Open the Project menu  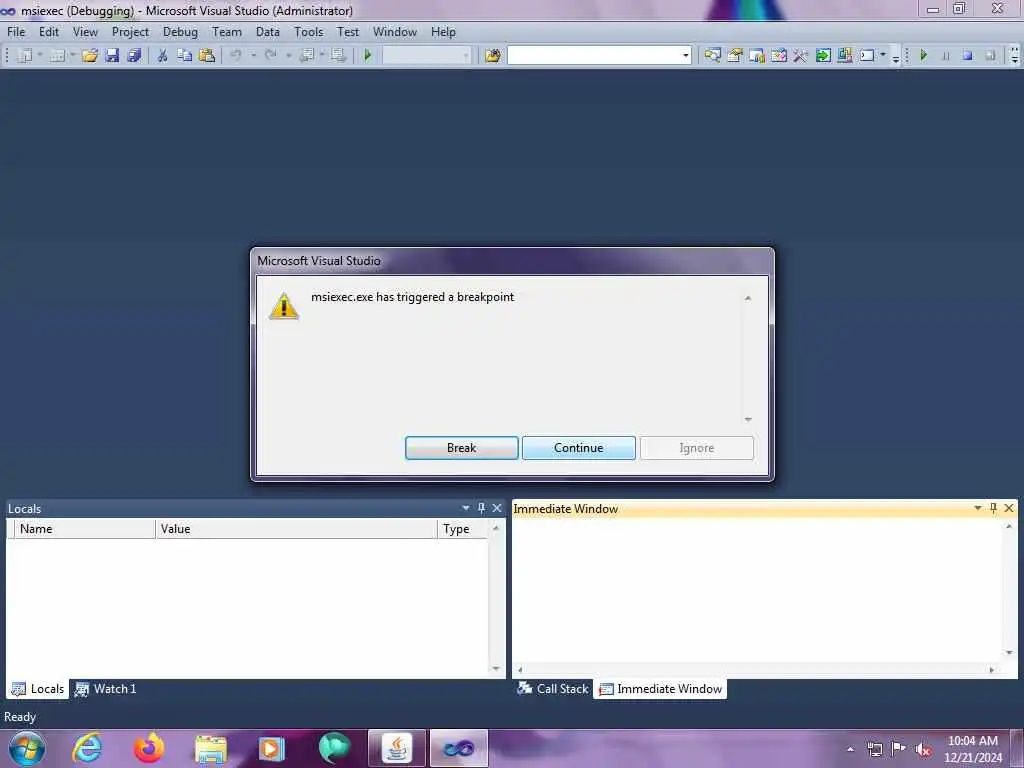(x=130, y=31)
